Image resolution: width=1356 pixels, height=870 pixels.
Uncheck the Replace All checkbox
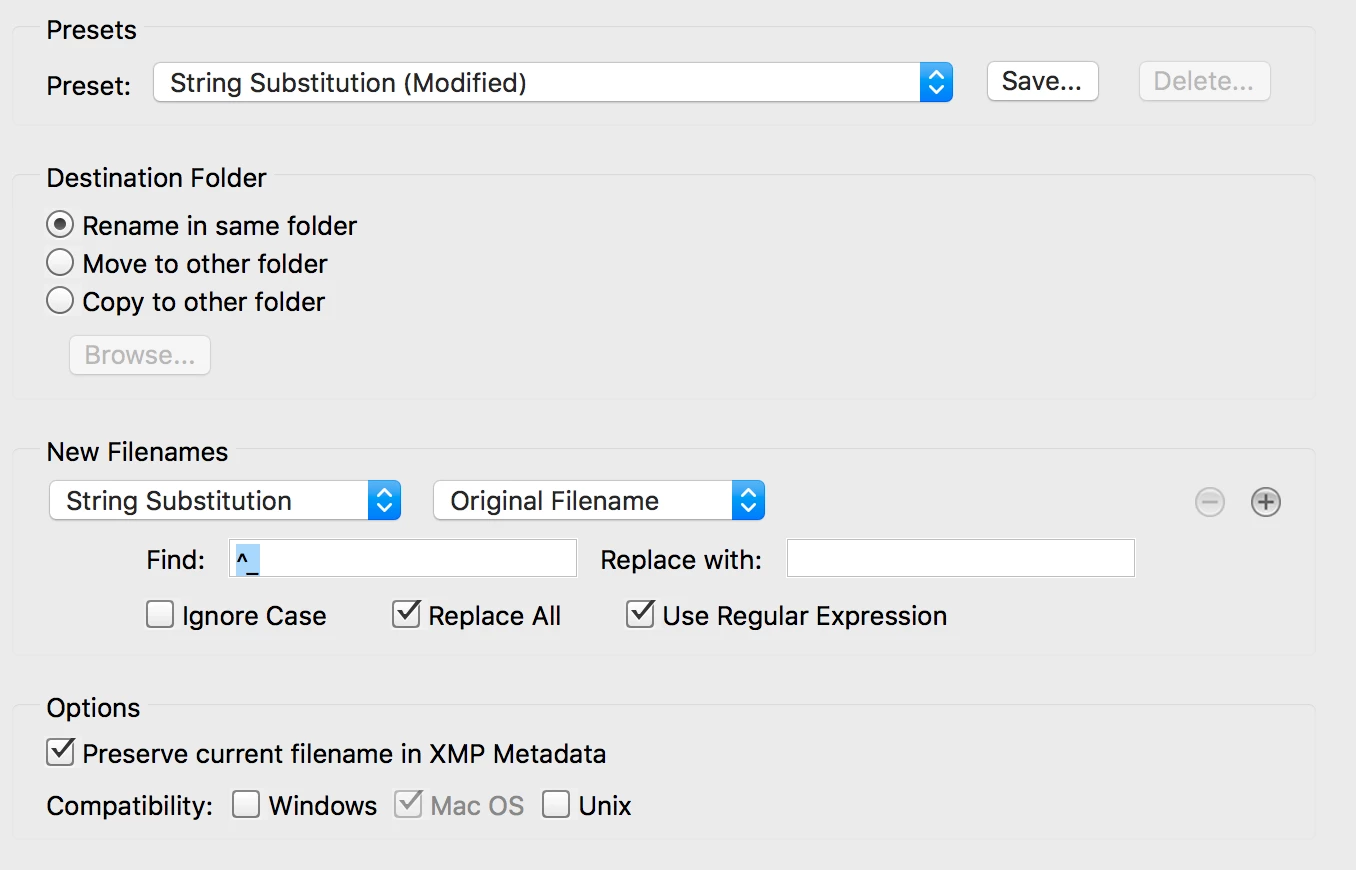coord(406,614)
